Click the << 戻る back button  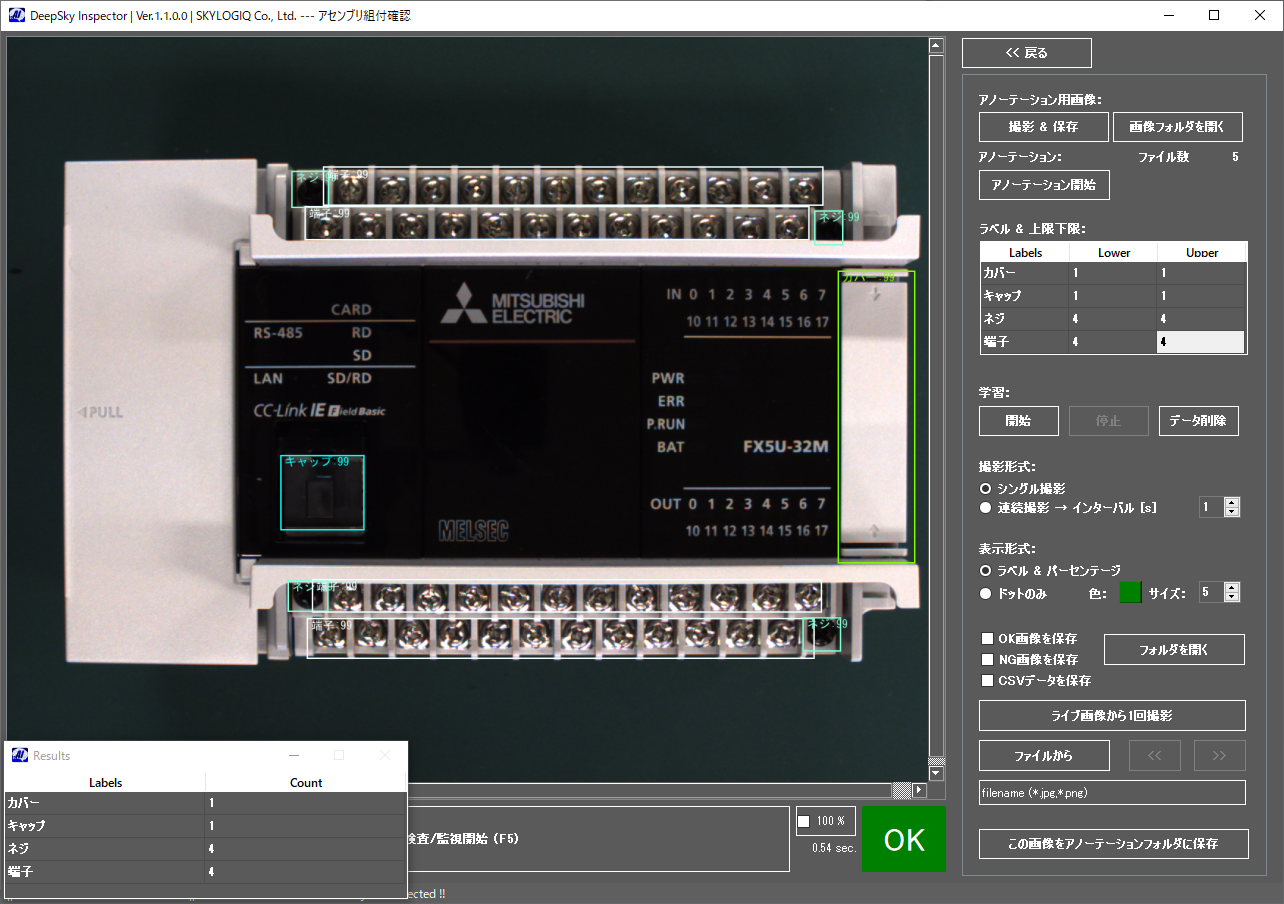1027,53
